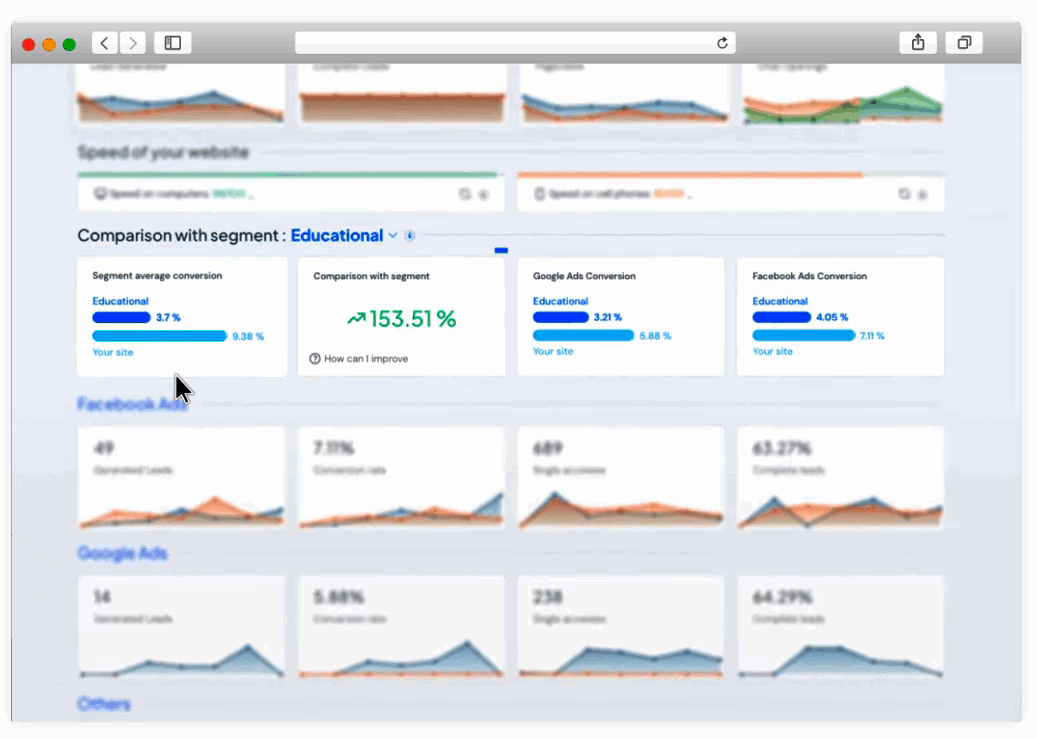Open the Educational segment dropdown
This screenshot has height=738, width=1037.
(337, 236)
